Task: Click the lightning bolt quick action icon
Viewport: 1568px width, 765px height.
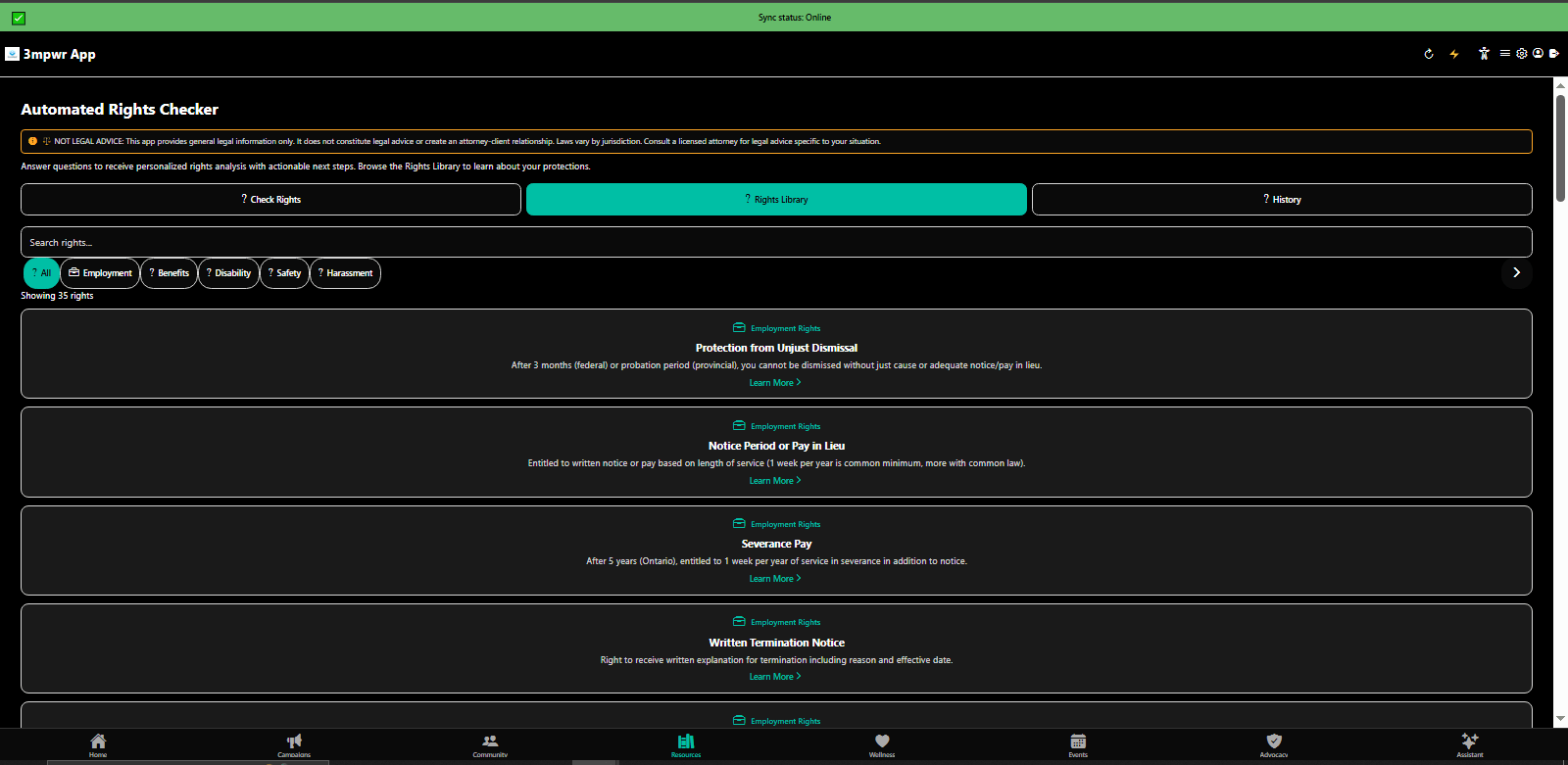Action: [x=1454, y=54]
